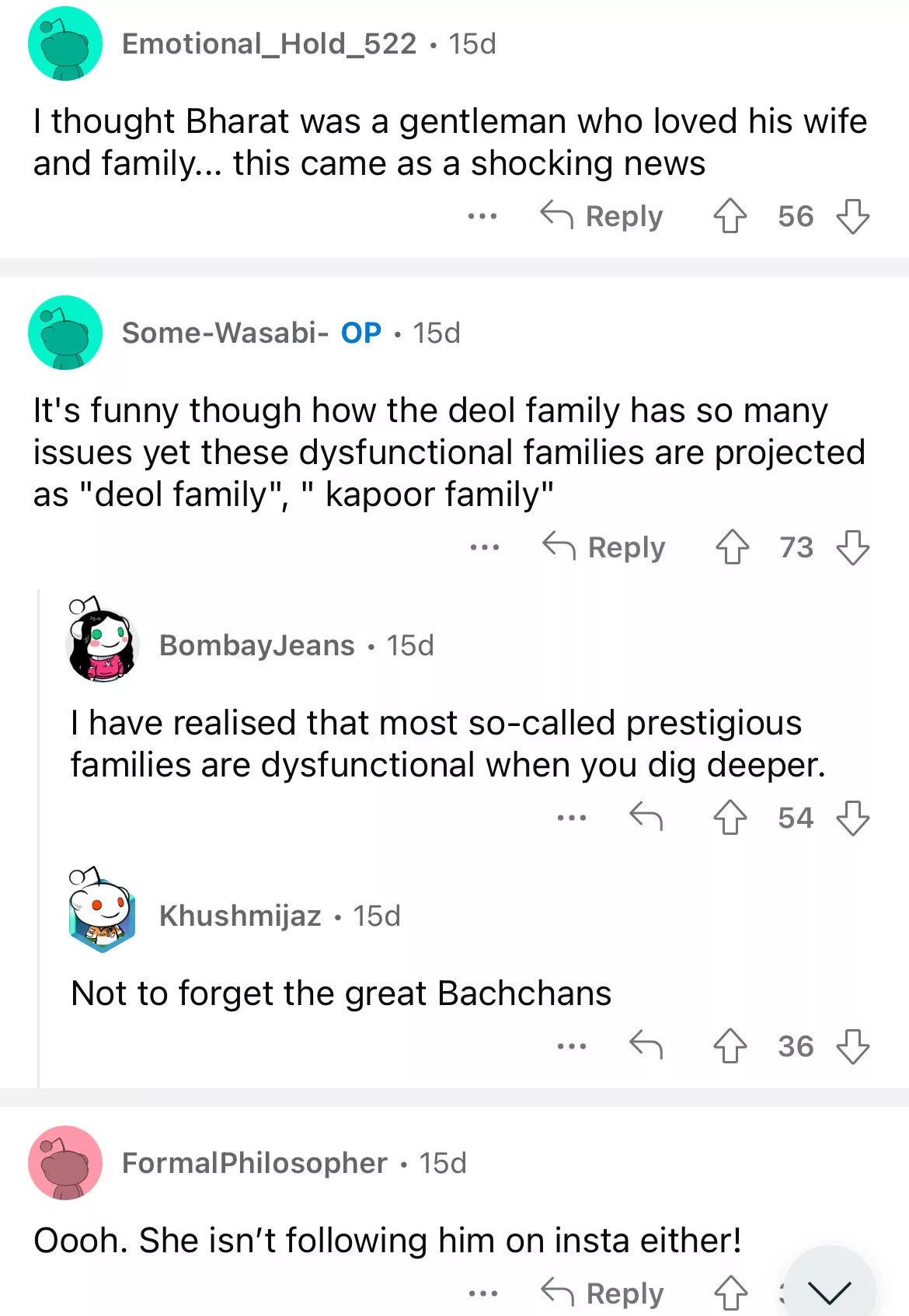Reply to Some-Wasabi-'s comment
This screenshot has width=909, height=1316.
click(604, 547)
